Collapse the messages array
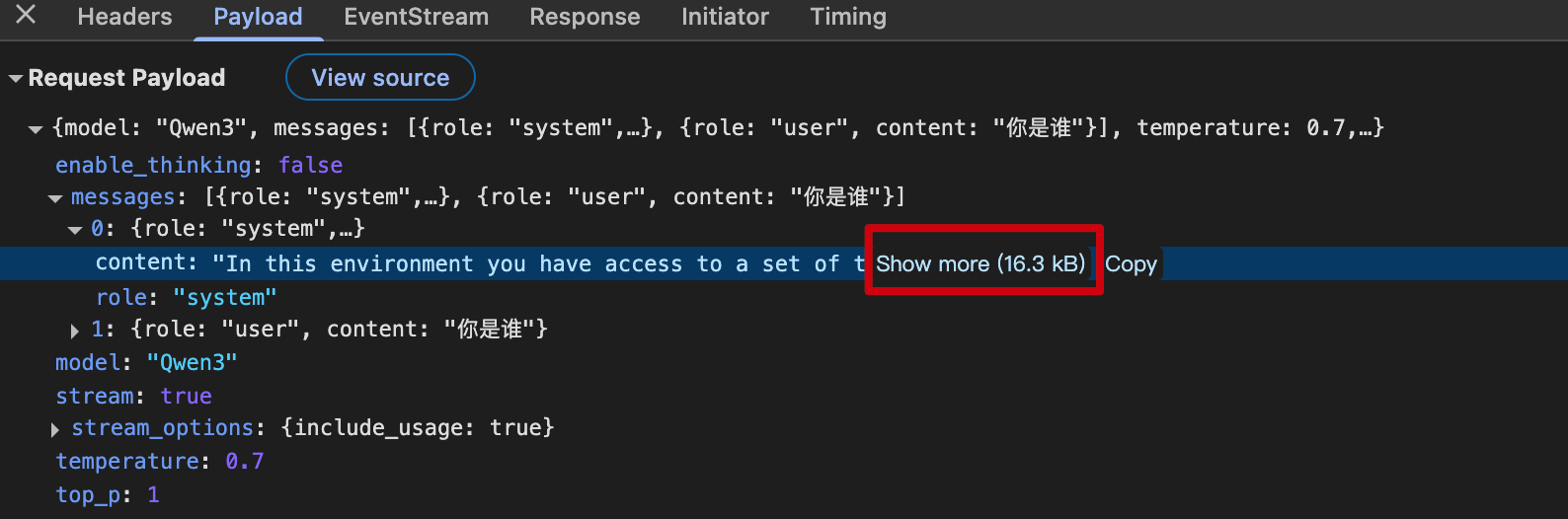 [55, 198]
